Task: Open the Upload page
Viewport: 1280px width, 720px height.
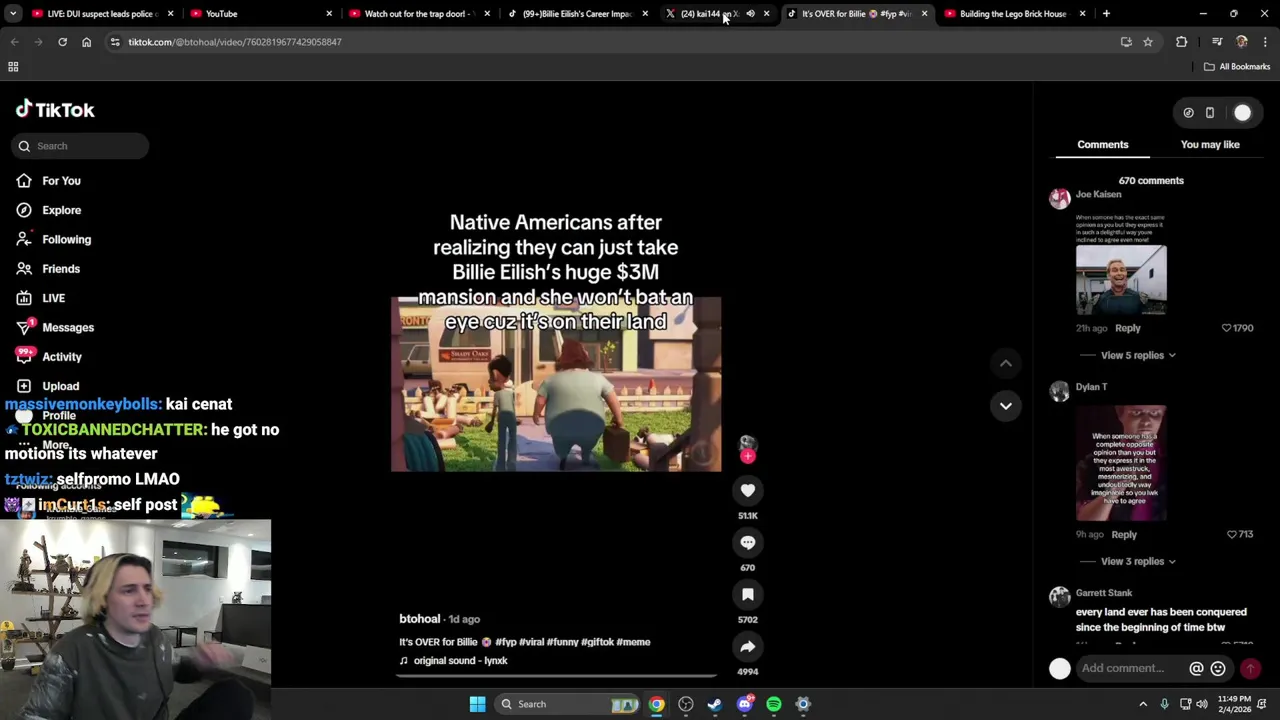Action: 60,386
